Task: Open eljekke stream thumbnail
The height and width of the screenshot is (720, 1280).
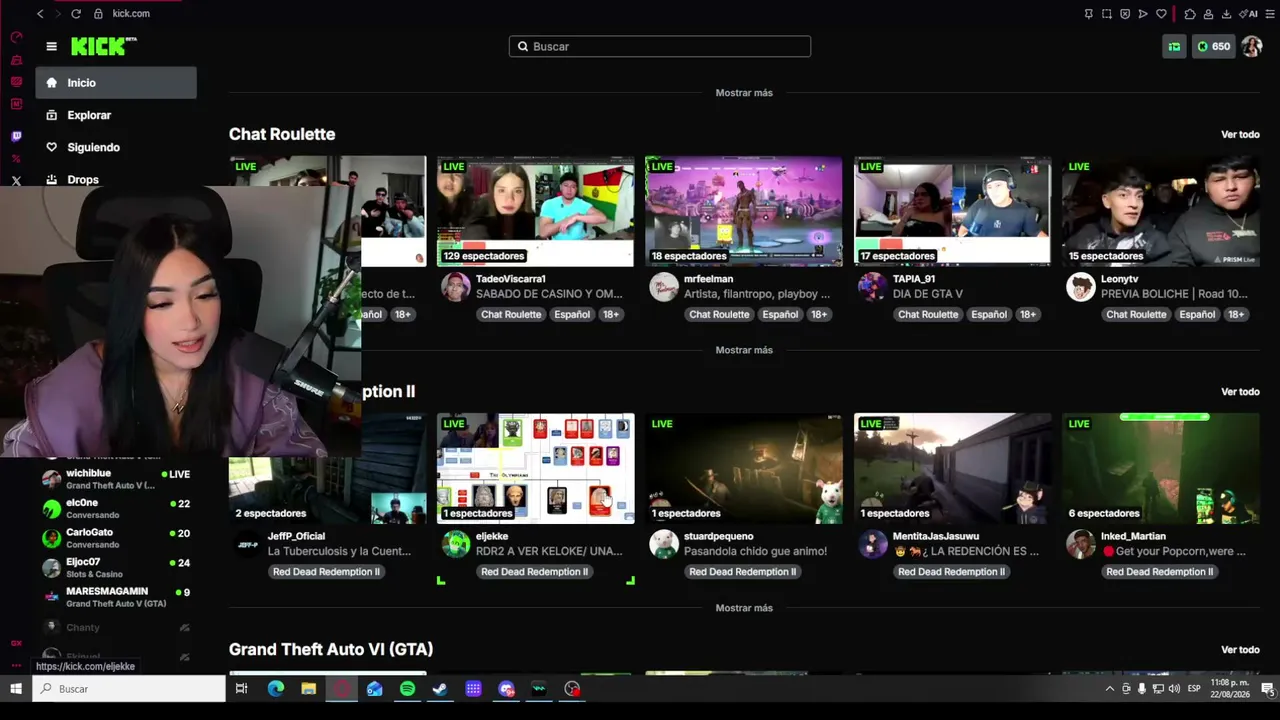Action: click(535, 468)
